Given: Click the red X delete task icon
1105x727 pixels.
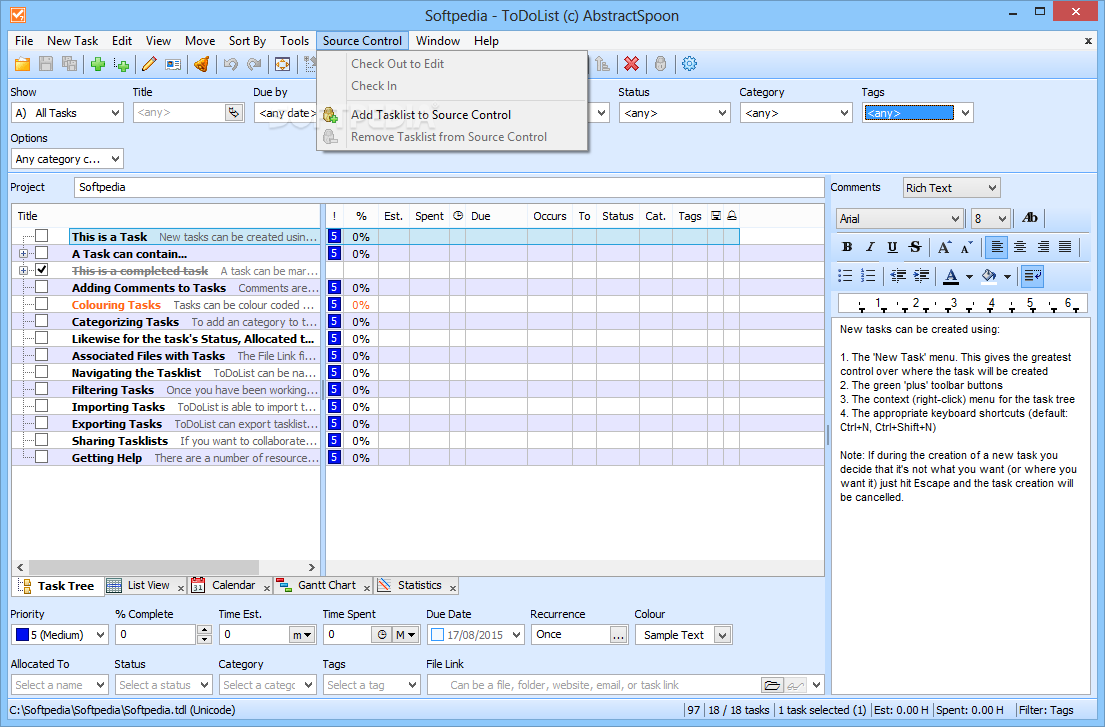Looking at the screenshot, I should pos(631,64).
